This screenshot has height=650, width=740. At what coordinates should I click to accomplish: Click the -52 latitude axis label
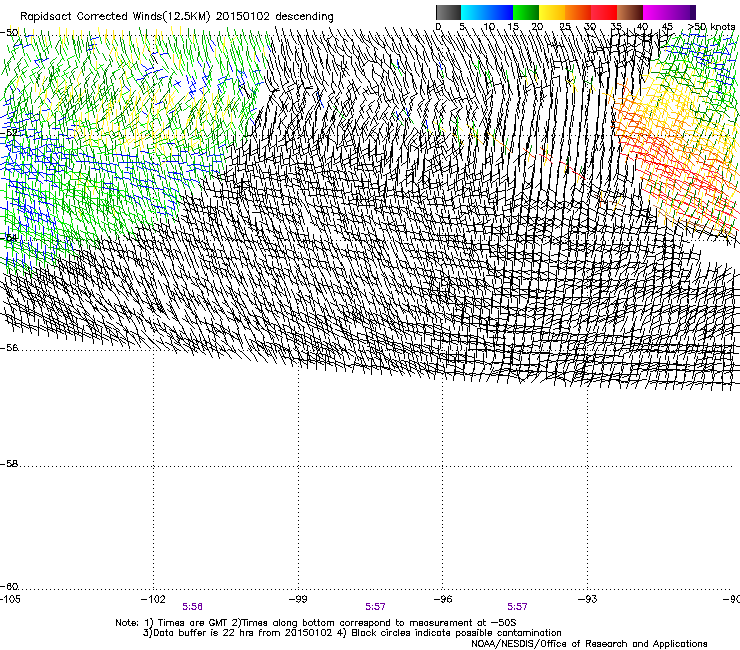9,132
